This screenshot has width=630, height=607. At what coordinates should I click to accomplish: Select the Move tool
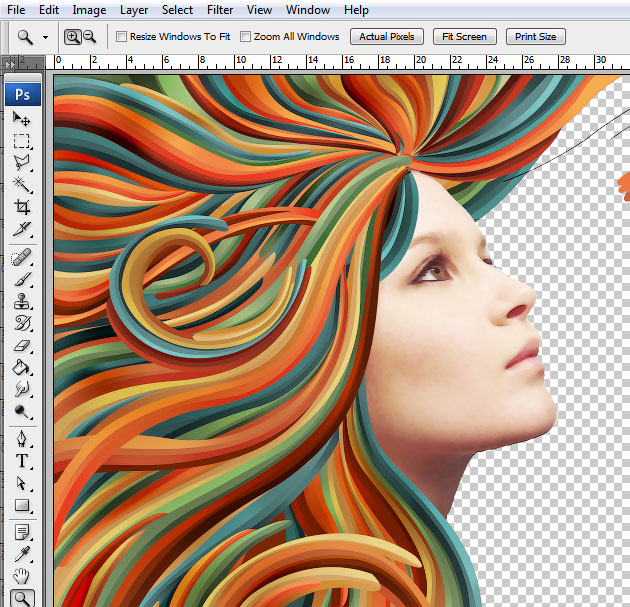coord(22,119)
